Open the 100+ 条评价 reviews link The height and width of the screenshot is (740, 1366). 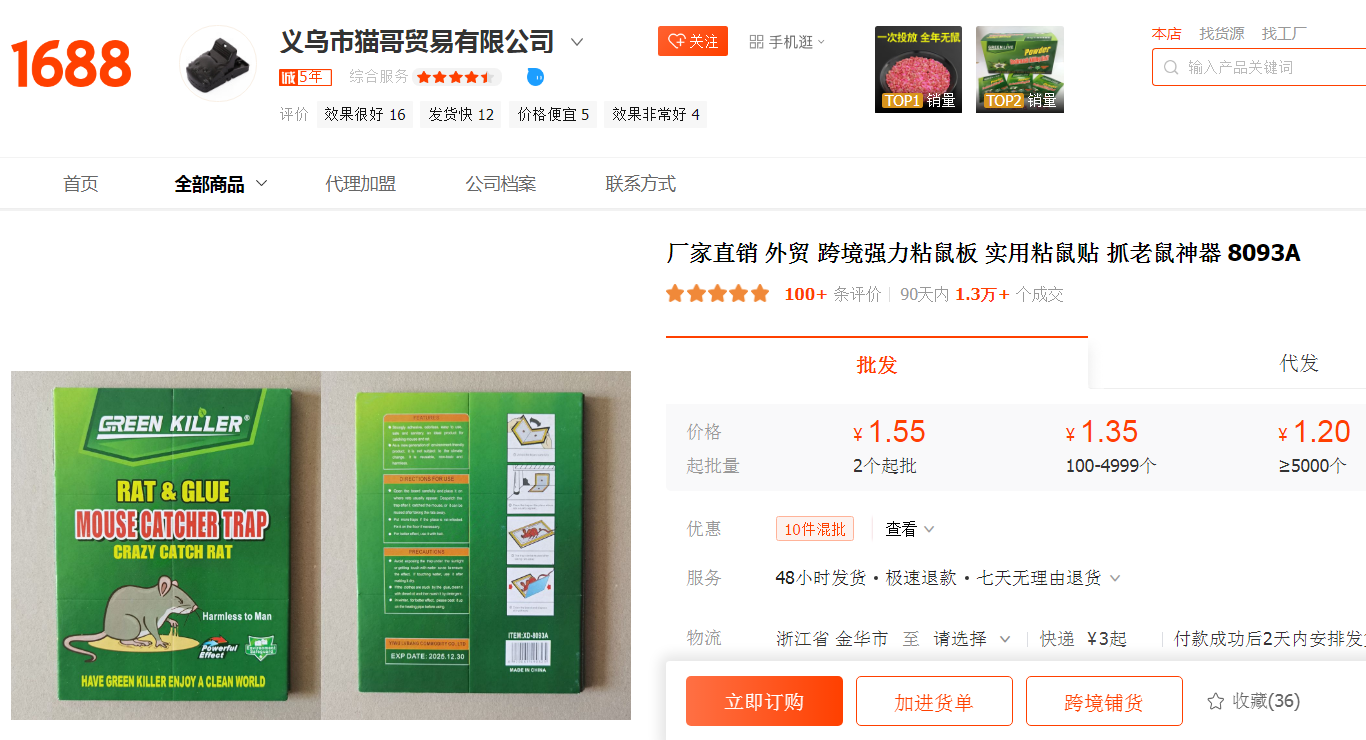tap(832, 294)
